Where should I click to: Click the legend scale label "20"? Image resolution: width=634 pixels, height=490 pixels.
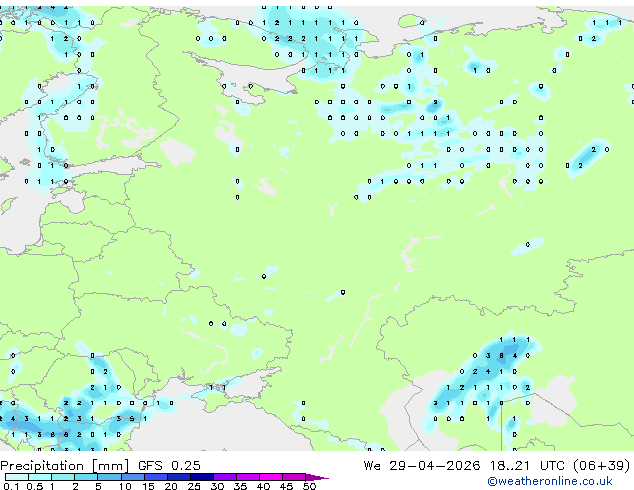[x=171, y=486]
